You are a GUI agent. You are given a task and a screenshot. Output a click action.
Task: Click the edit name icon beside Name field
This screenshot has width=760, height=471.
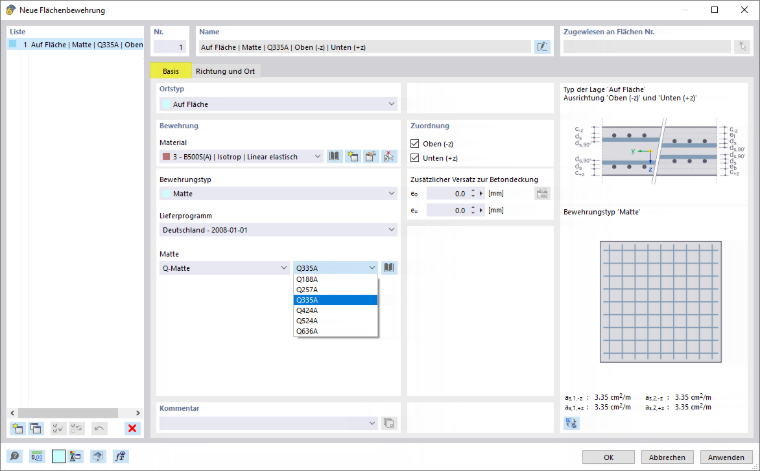(x=542, y=47)
